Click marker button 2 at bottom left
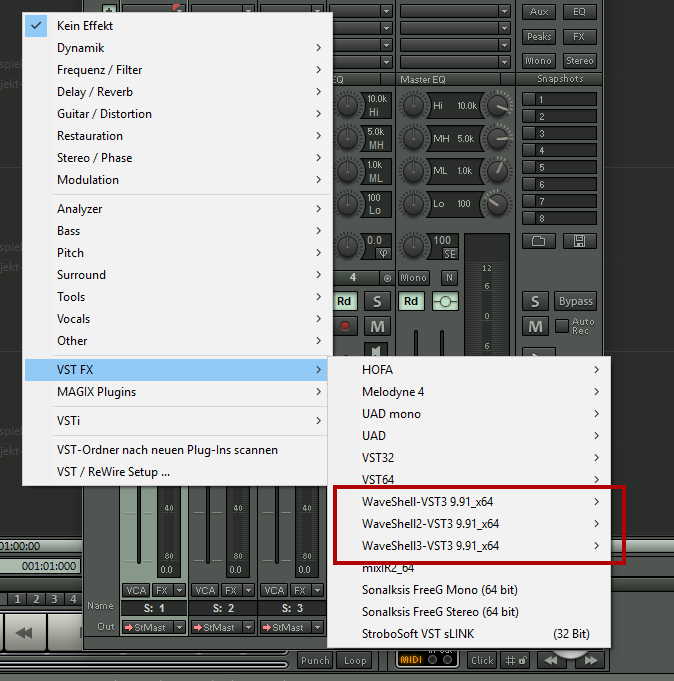 tap(36, 599)
